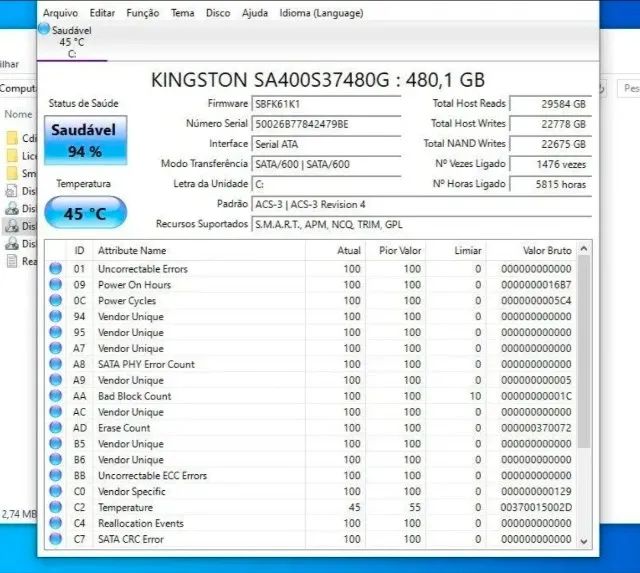Click the attribute list scroll up arrow

click(584, 248)
